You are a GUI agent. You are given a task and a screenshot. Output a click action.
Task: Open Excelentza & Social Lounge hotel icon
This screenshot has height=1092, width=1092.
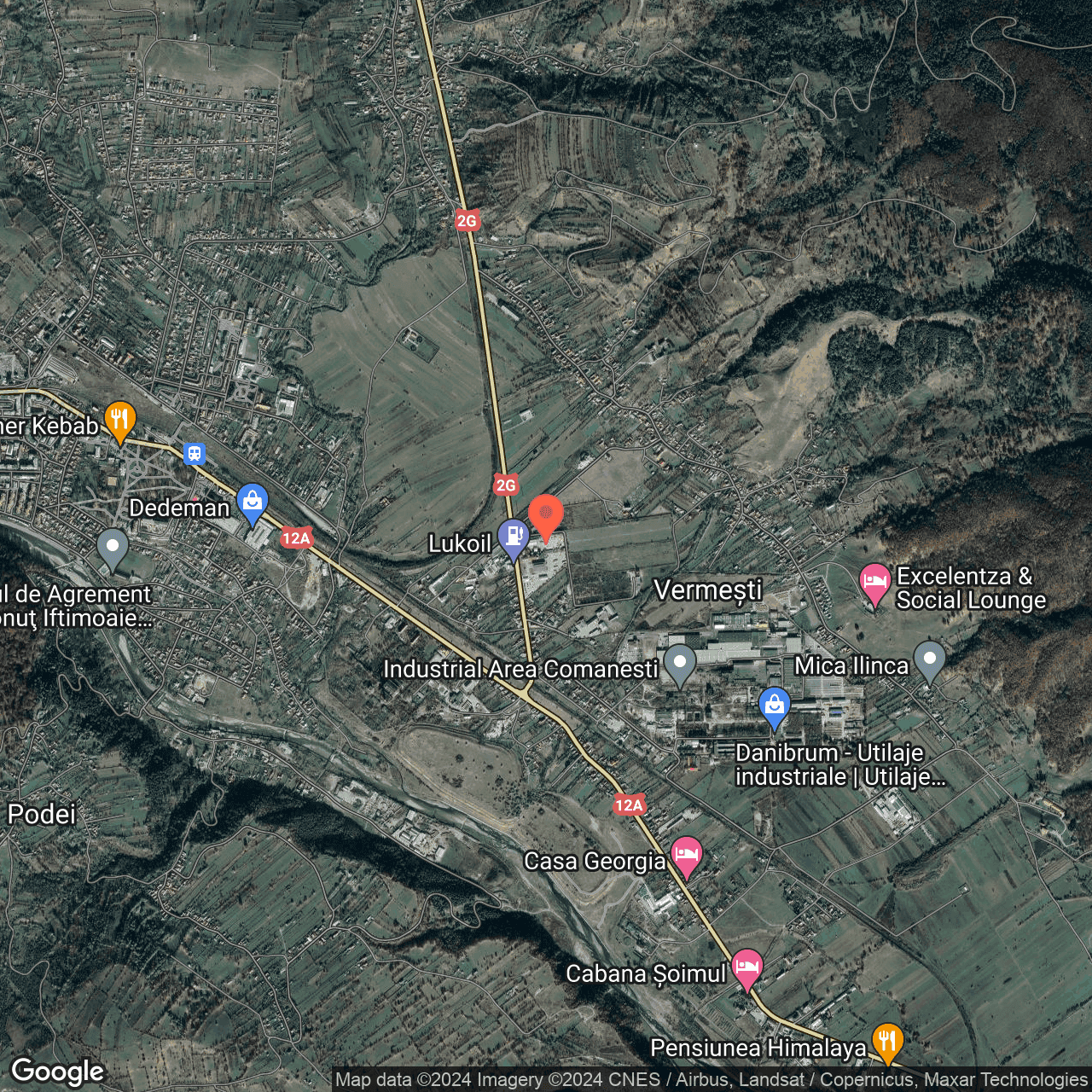tap(874, 583)
